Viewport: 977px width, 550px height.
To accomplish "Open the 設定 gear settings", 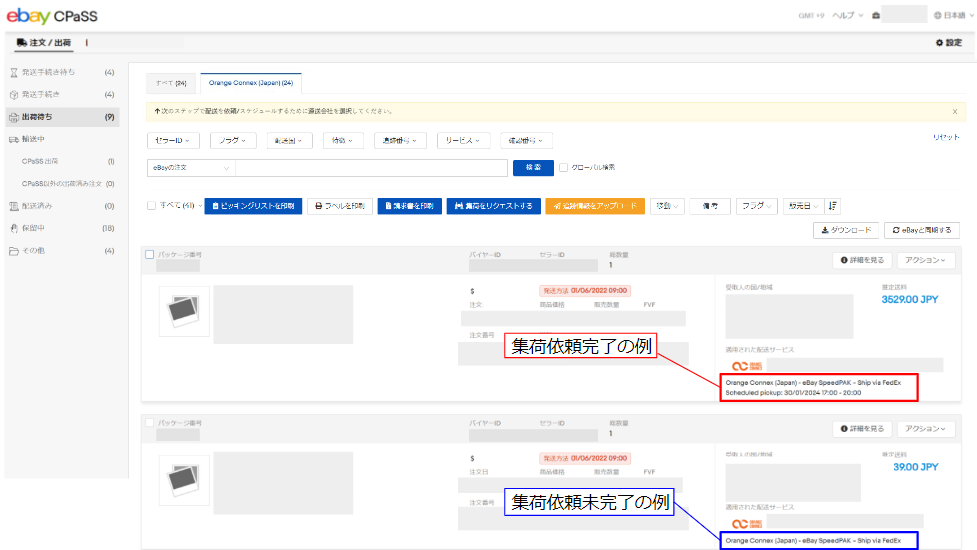I will coord(948,43).
